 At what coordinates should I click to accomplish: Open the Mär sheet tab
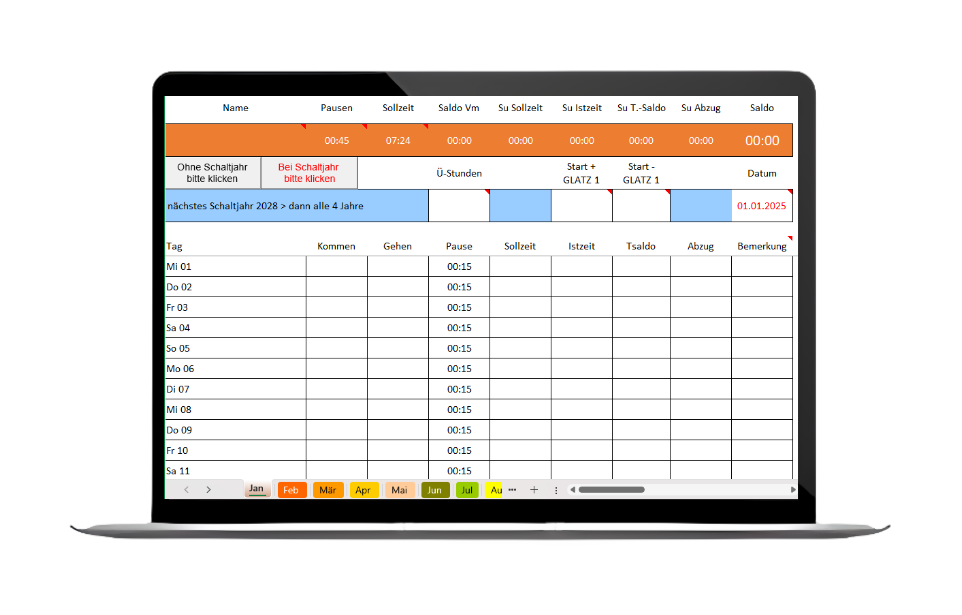pos(327,490)
